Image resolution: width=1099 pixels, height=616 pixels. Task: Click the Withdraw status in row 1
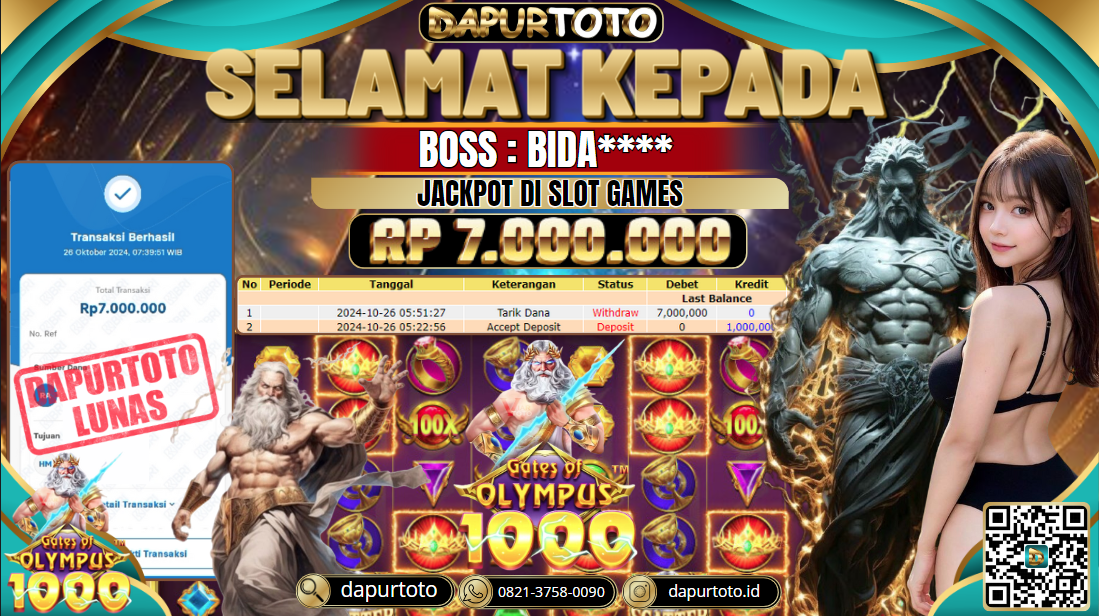click(615, 313)
